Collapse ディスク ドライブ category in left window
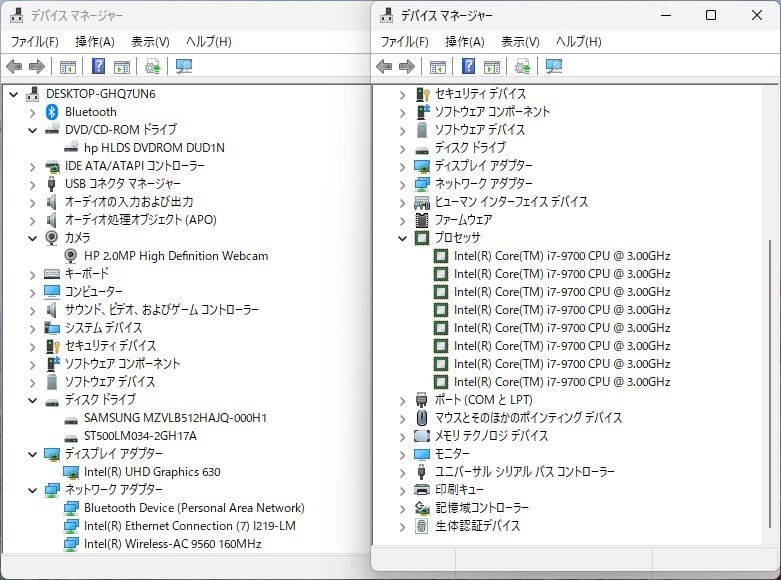Viewport: 781px width, 580px height. coord(33,400)
